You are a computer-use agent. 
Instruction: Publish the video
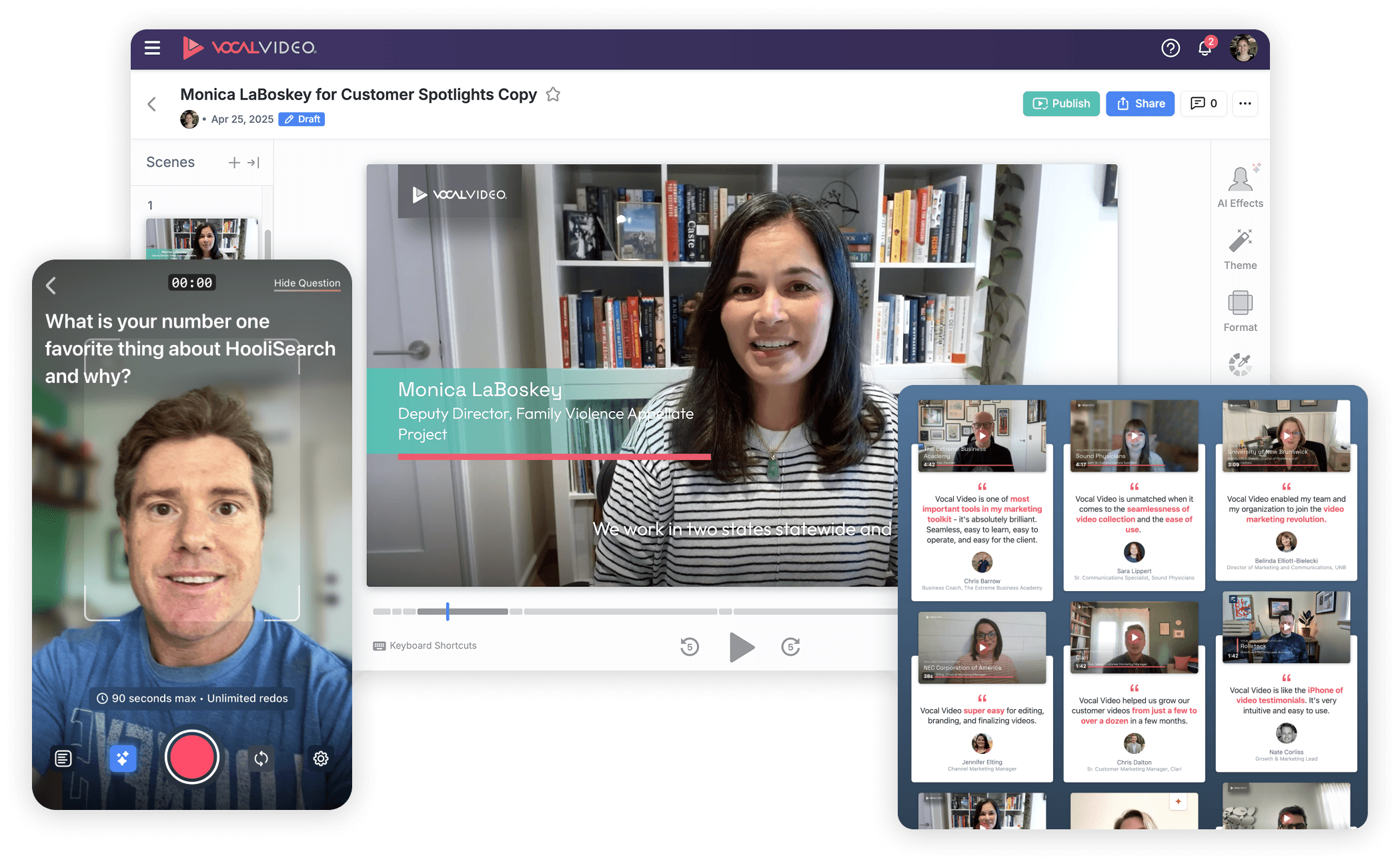coord(1061,103)
